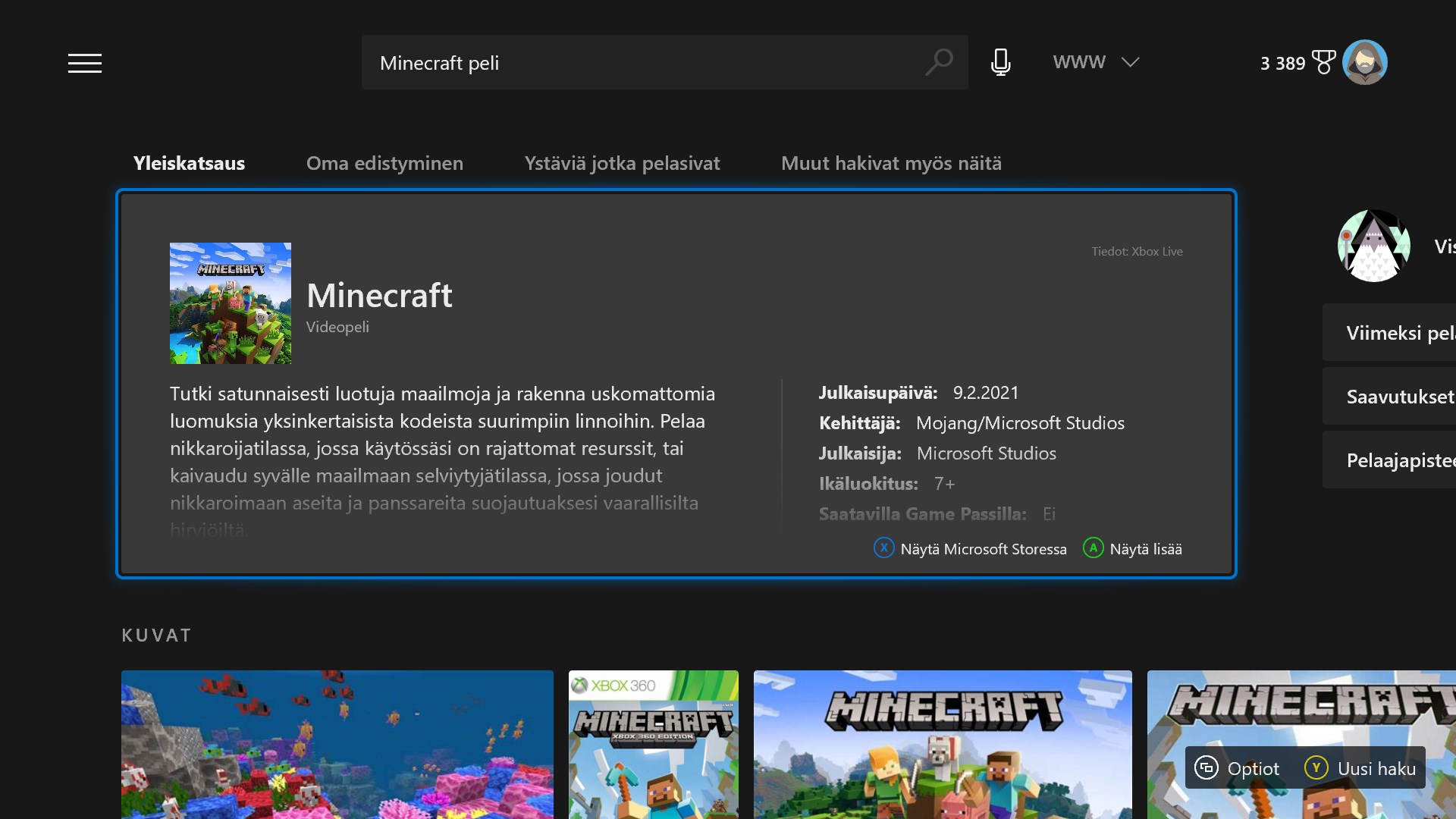Image resolution: width=1456 pixels, height=819 pixels.
Task: Select Muut hakivat myös näitä tab
Action: coord(891,163)
